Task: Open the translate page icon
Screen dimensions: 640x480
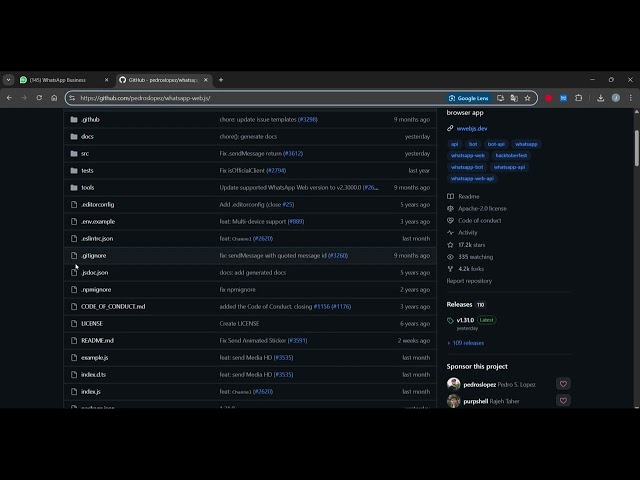Action: pyautogui.click(x=514, y=98)
